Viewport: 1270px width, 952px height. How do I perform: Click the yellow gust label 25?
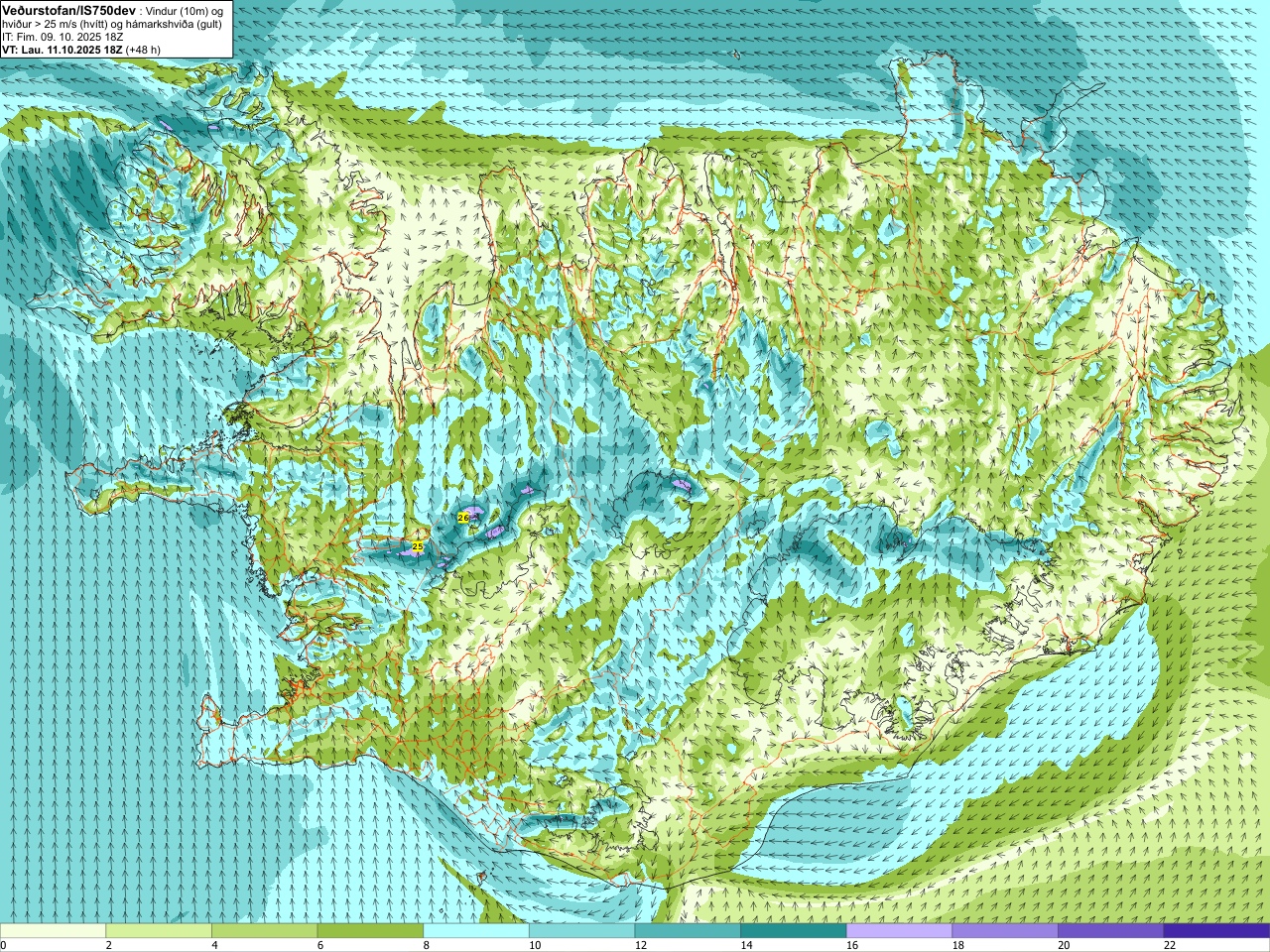[x=418, y=546]
